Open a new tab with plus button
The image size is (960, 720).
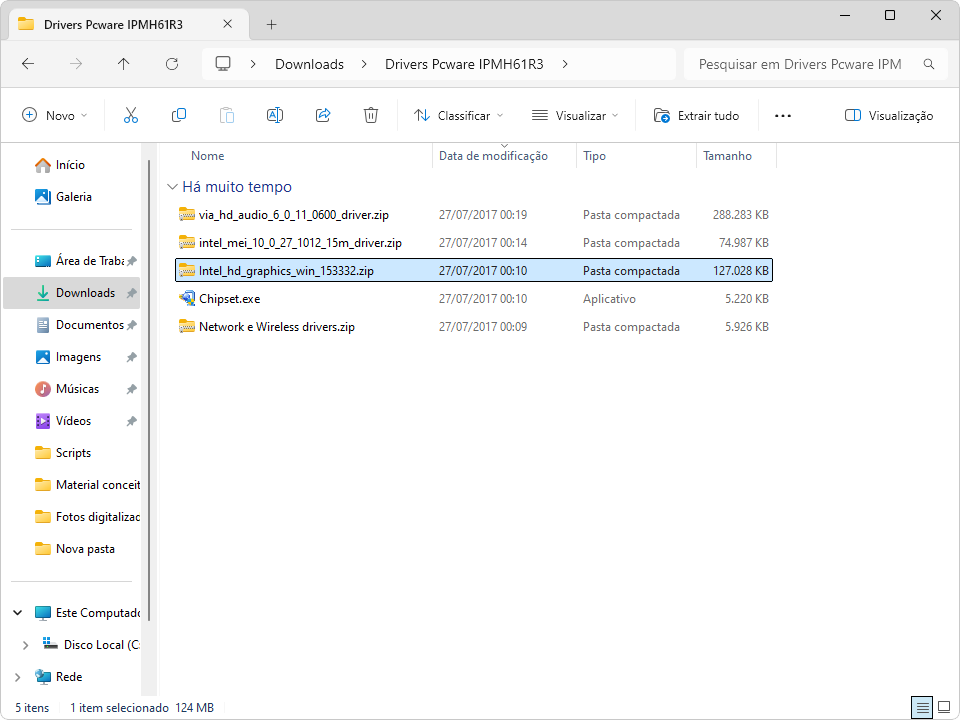coord(272,24)
